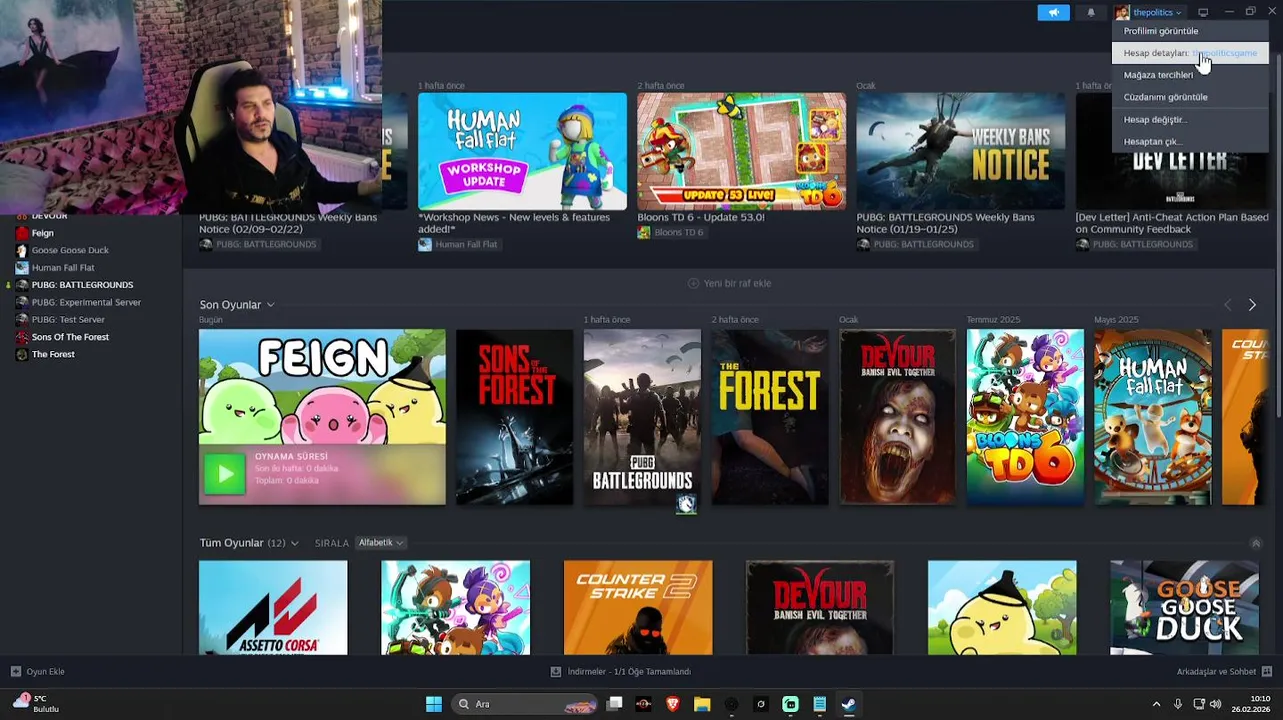The height and width of the screenshot is (720, 1283).
Task: Open the Alfabetik sort dropdown
Action: click(x=381, y=543)
